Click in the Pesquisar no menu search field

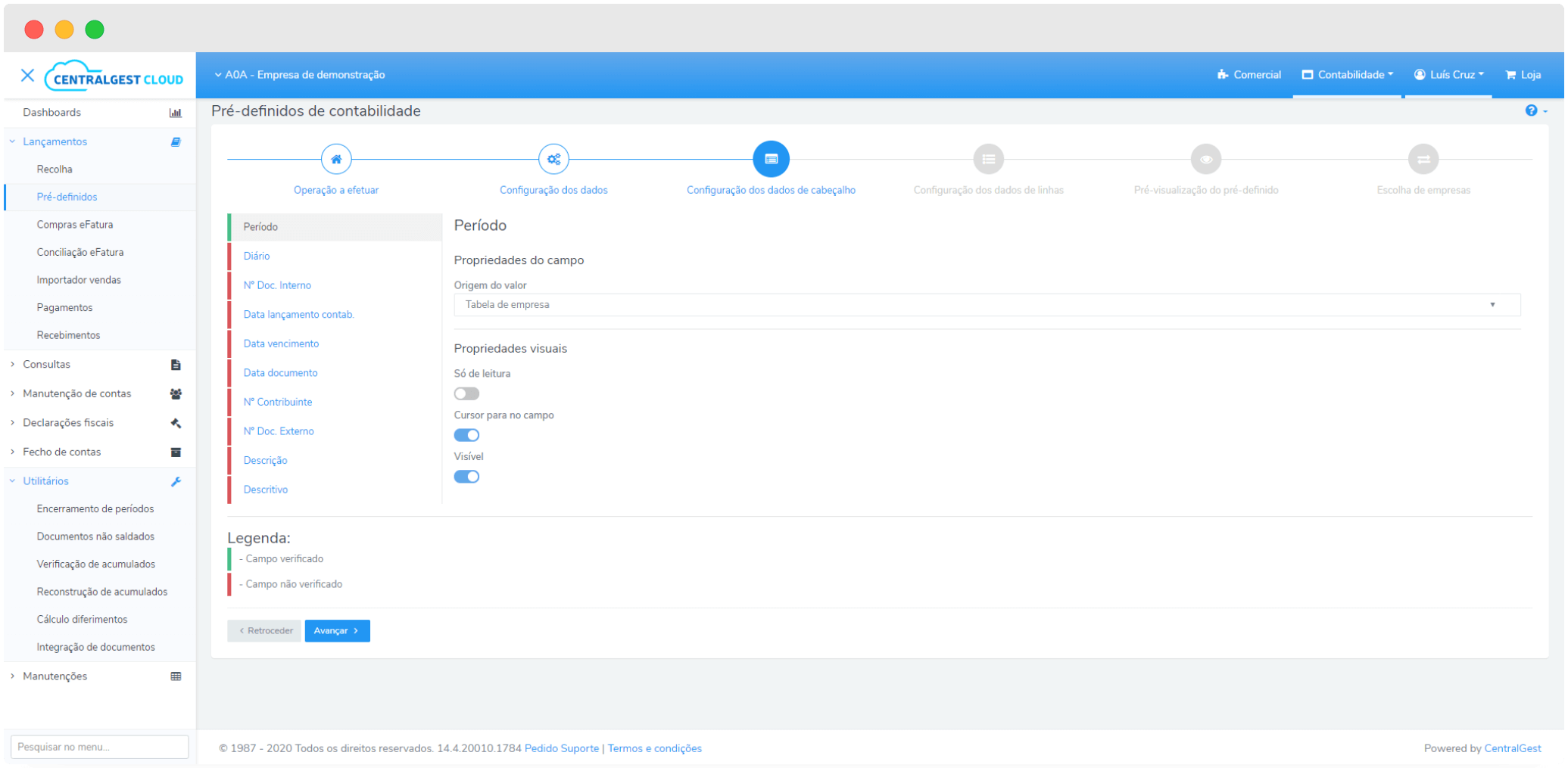pyautogui.click(x=99, y=747)
